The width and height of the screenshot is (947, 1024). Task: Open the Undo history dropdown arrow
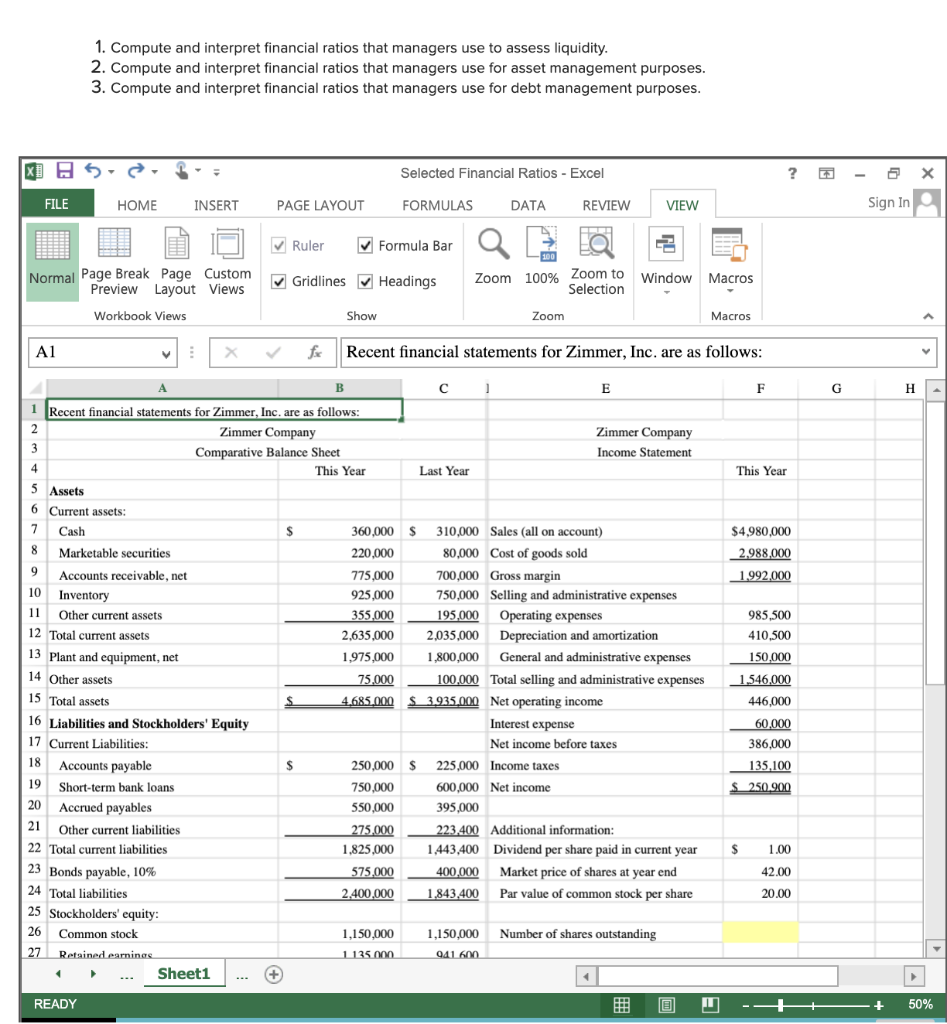tap(111, 172)
